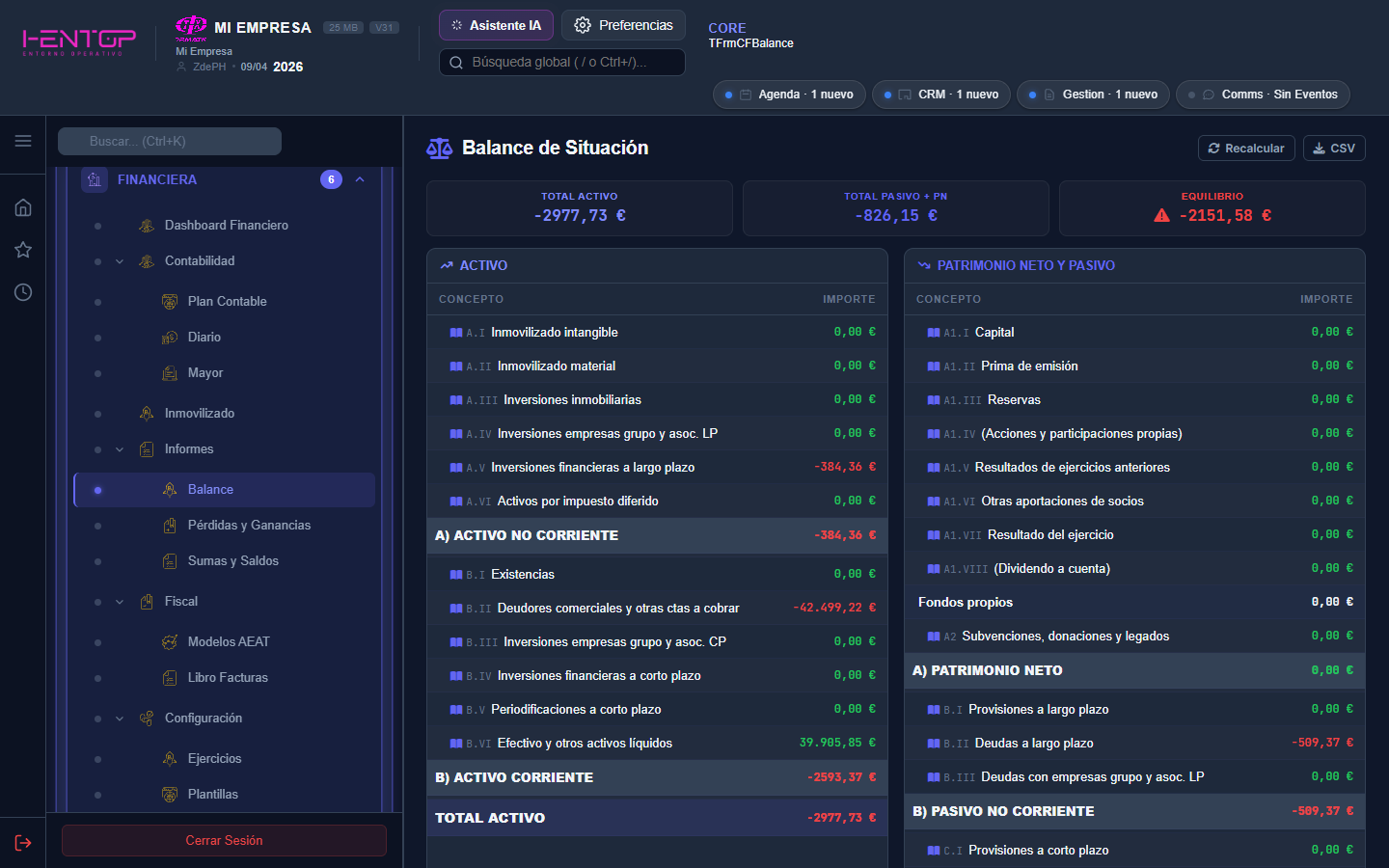Click the Cerrar Sesión button
Screen dimensions: 1389x868
tap(224, 840)
